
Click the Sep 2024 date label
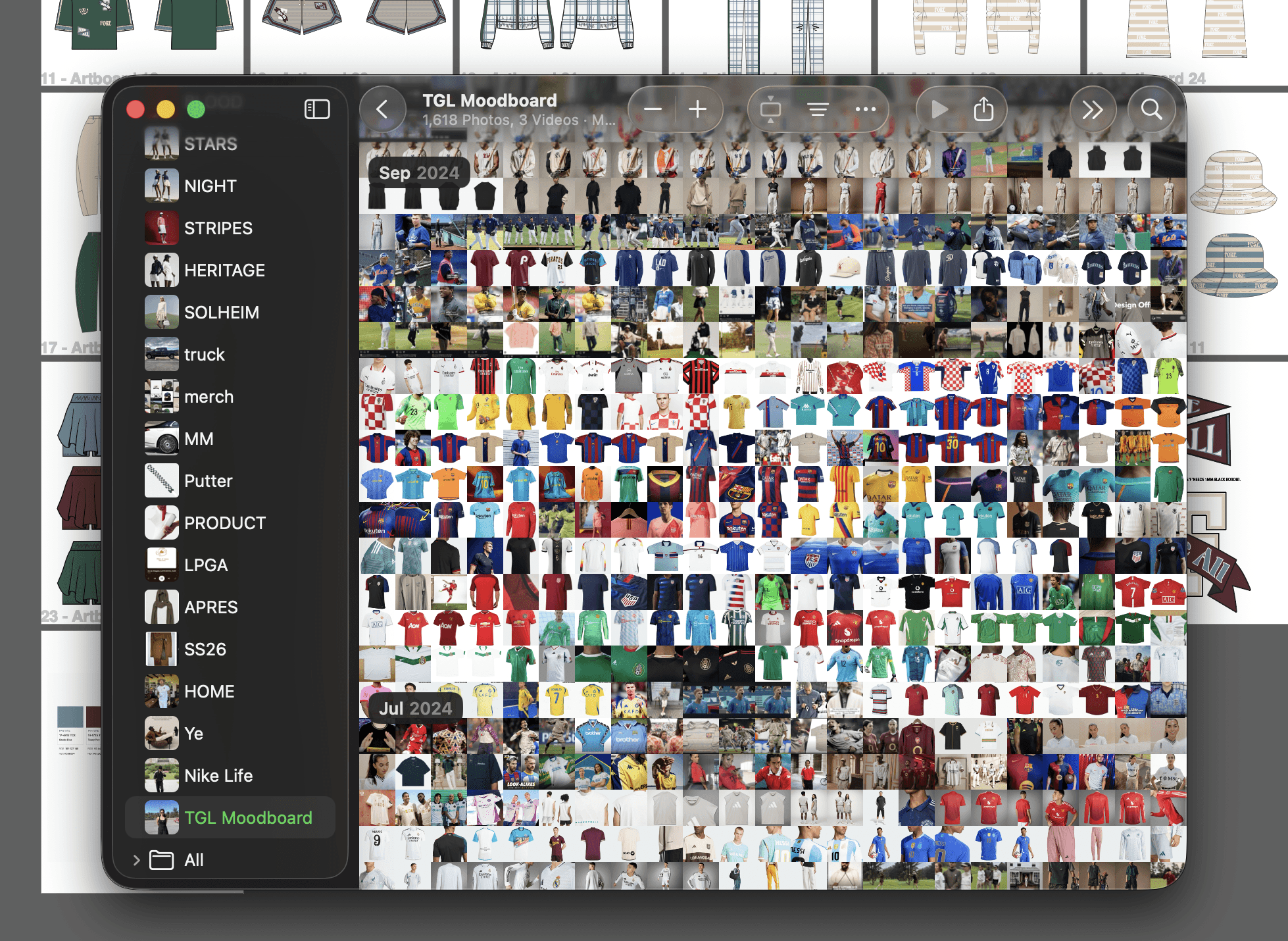point(418,173)
